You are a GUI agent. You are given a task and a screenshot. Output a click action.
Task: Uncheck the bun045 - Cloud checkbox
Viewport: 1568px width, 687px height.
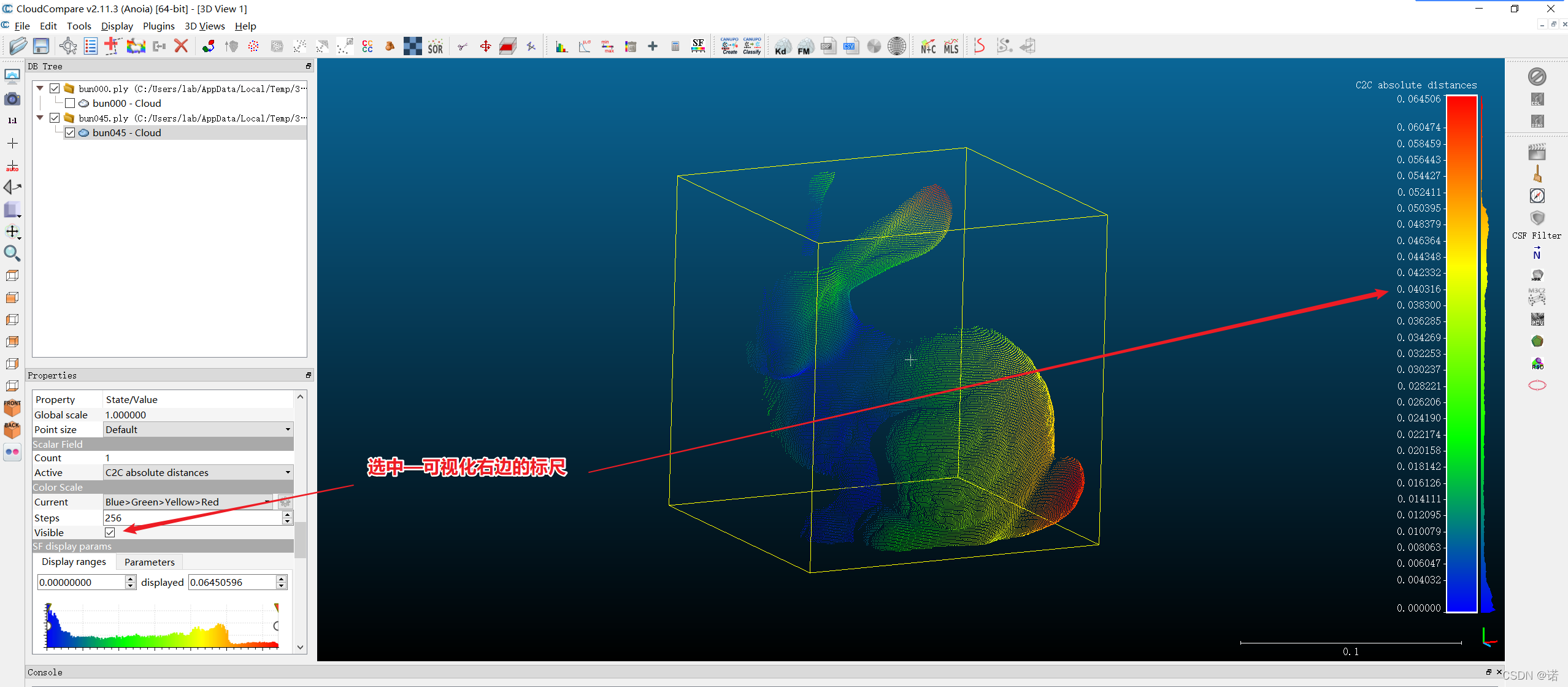click(x=70, y=132)
